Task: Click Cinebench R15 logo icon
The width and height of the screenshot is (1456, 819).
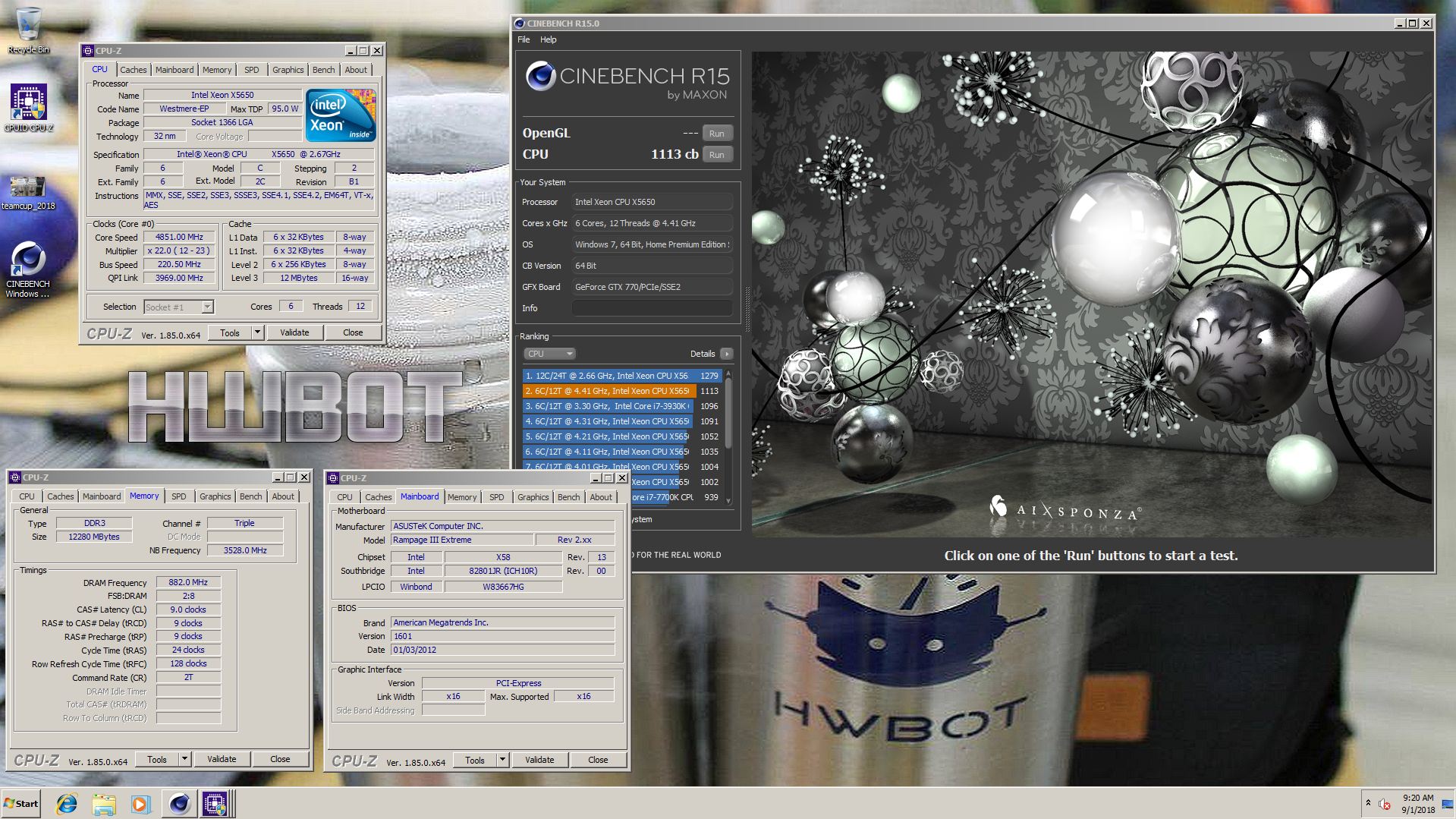Action: [x=541, y=76]
